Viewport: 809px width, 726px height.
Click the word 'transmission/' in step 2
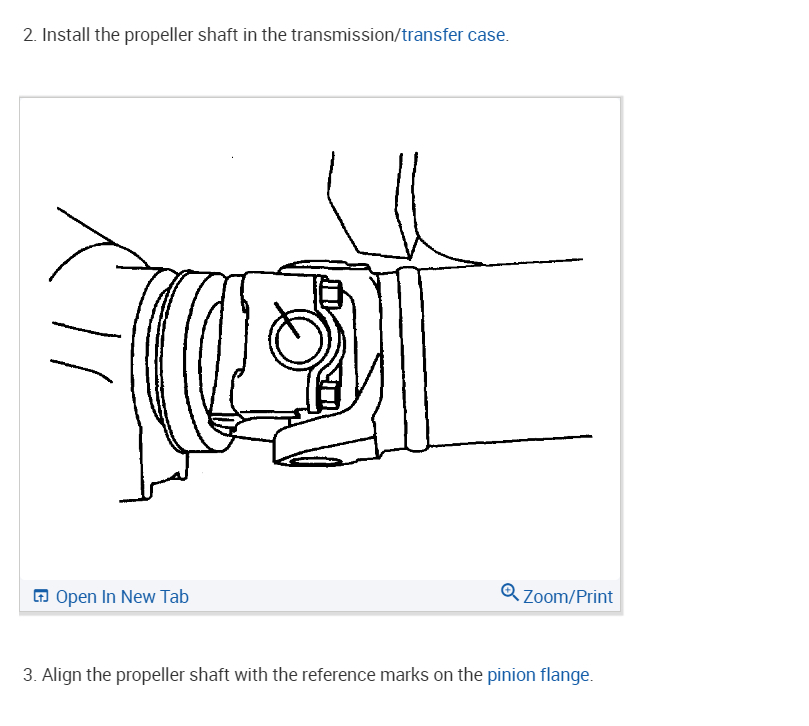[x=346, y=35]
